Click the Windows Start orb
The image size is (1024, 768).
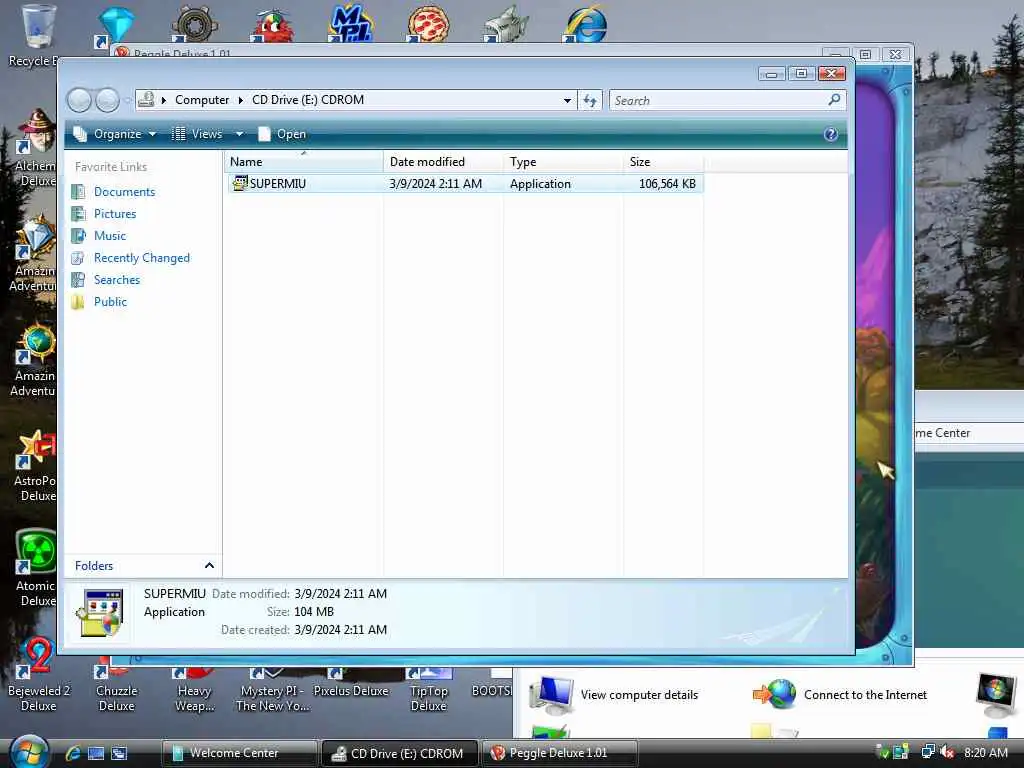28,752
